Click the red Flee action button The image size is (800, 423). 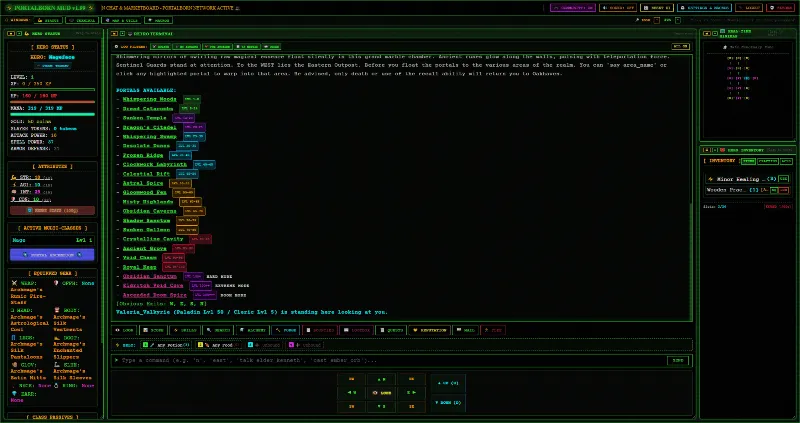[x=493, y=330]
